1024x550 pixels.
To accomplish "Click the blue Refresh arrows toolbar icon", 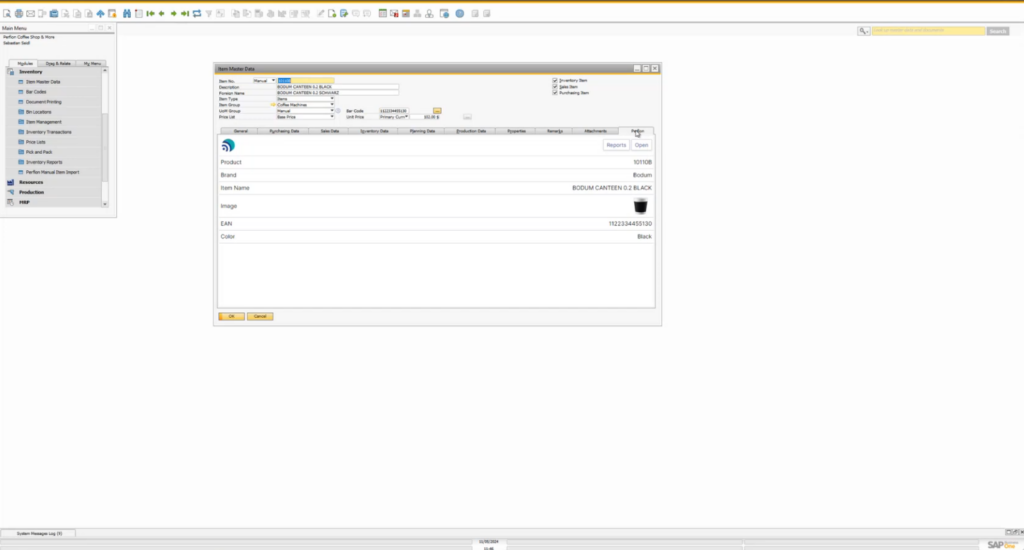I will click(197, 13).
